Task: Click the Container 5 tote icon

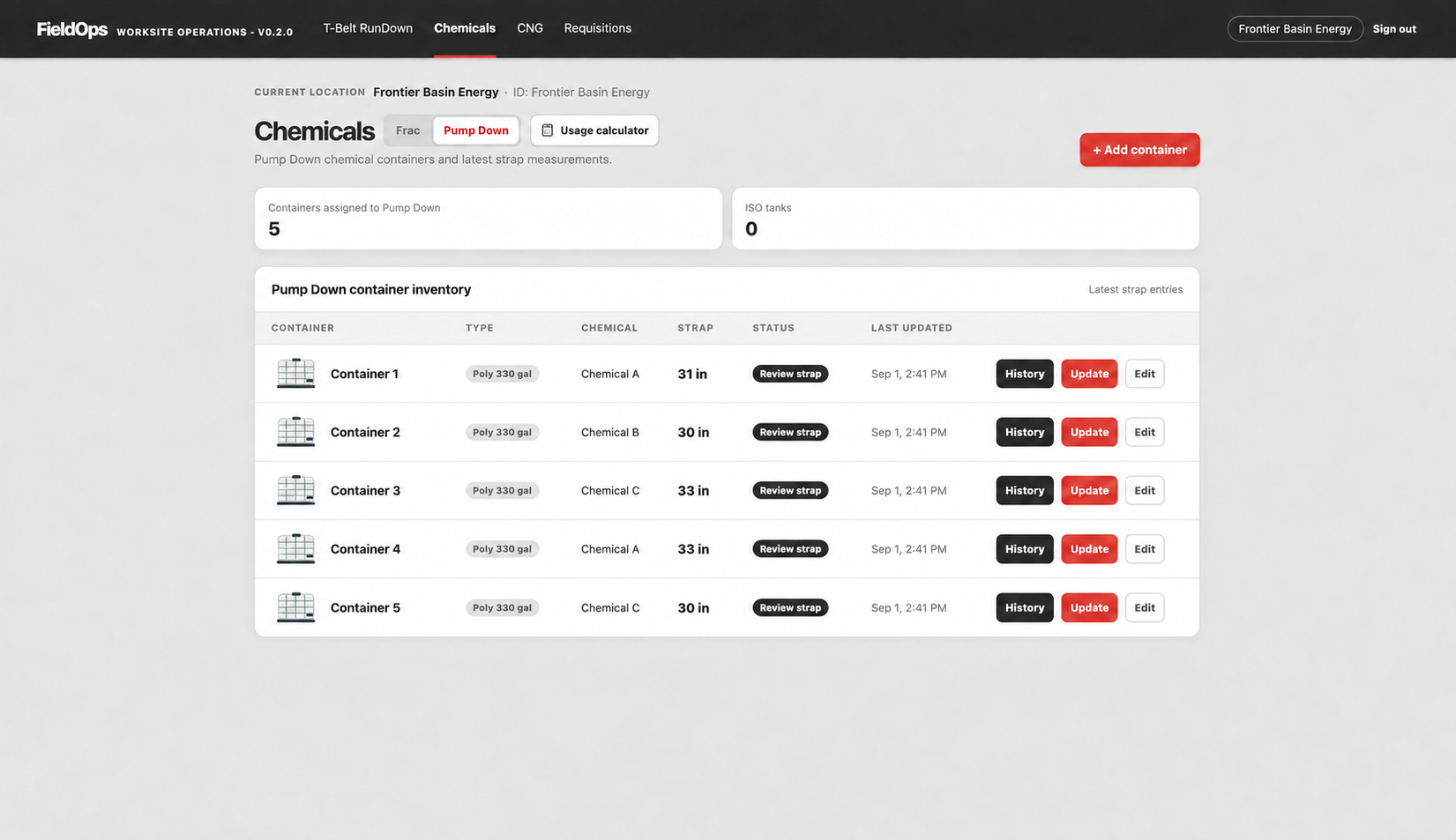Action: pos(295,607)
